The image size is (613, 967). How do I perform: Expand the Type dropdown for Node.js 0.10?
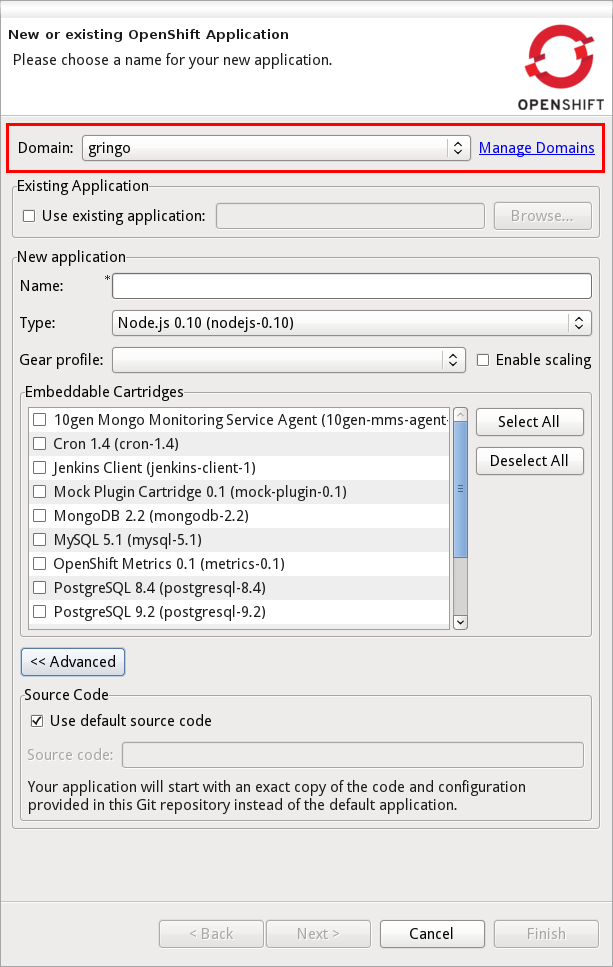pyautogui.click(x=352, y=323)
